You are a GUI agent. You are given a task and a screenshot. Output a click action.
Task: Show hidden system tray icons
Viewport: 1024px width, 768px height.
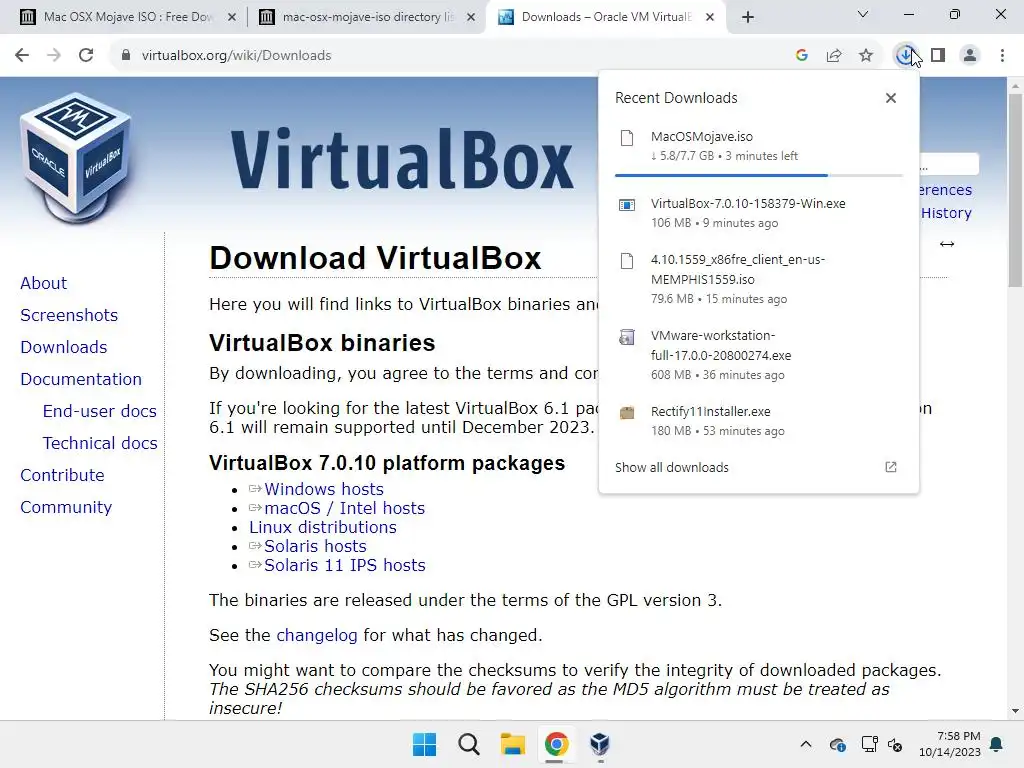[x=806, y=744]
